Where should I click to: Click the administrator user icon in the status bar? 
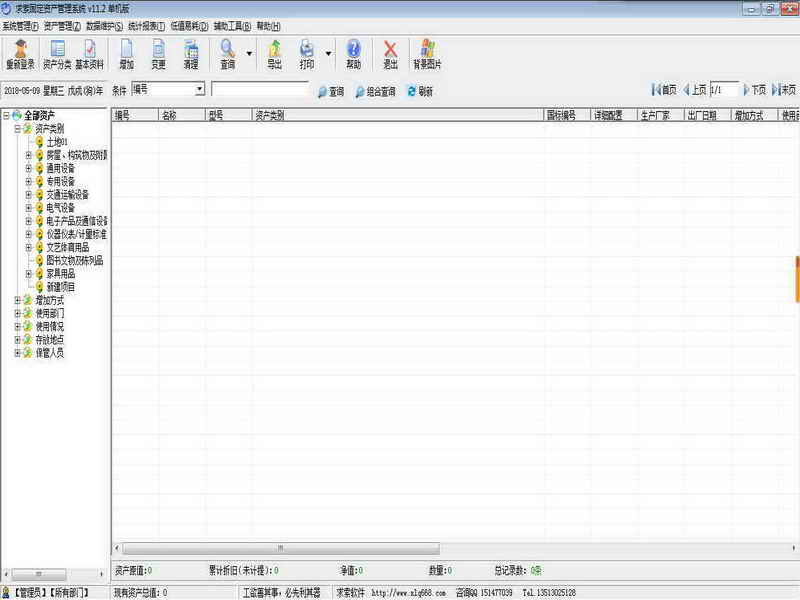click(6, 592)
